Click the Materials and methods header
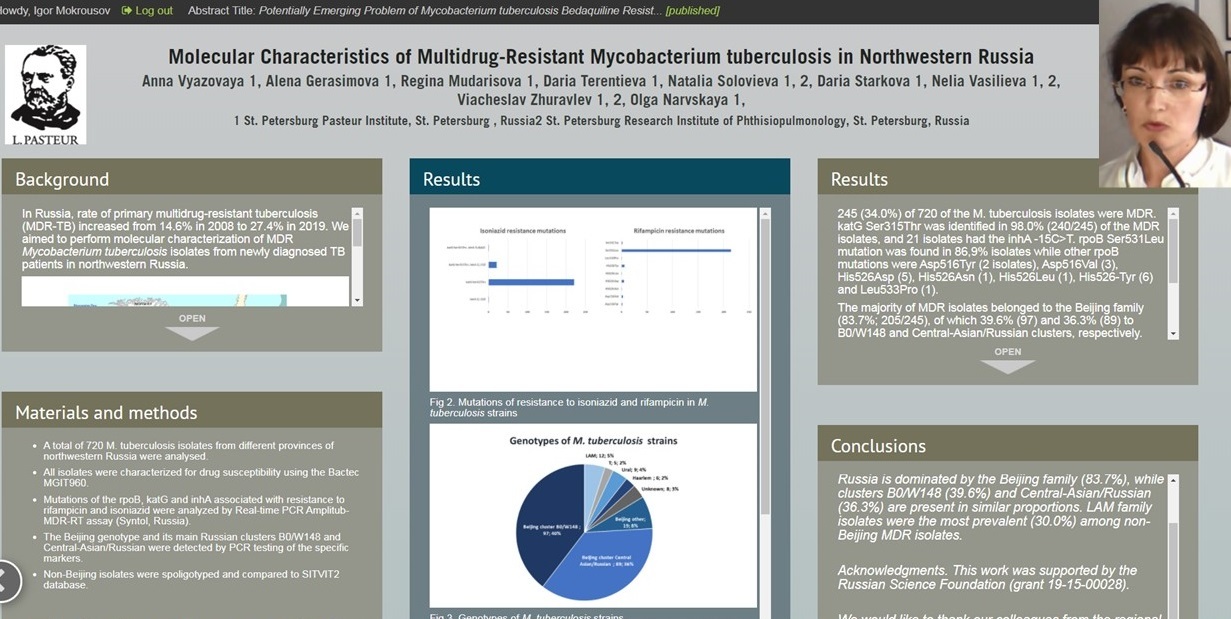The width and height of the screenshot is (1231, 619). pyautogui.click(x=192, y=411)
